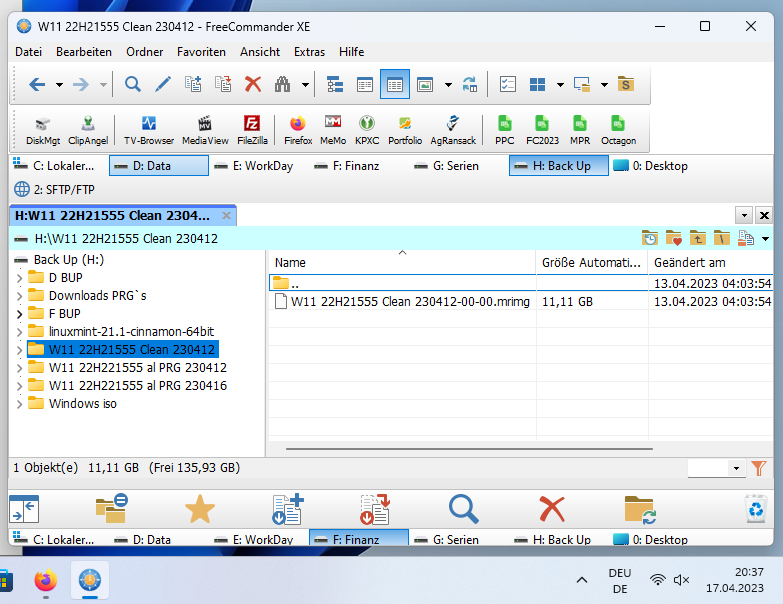Launch DiskMgt shortcut
The image size is (783, 604).
coord(43,130)
